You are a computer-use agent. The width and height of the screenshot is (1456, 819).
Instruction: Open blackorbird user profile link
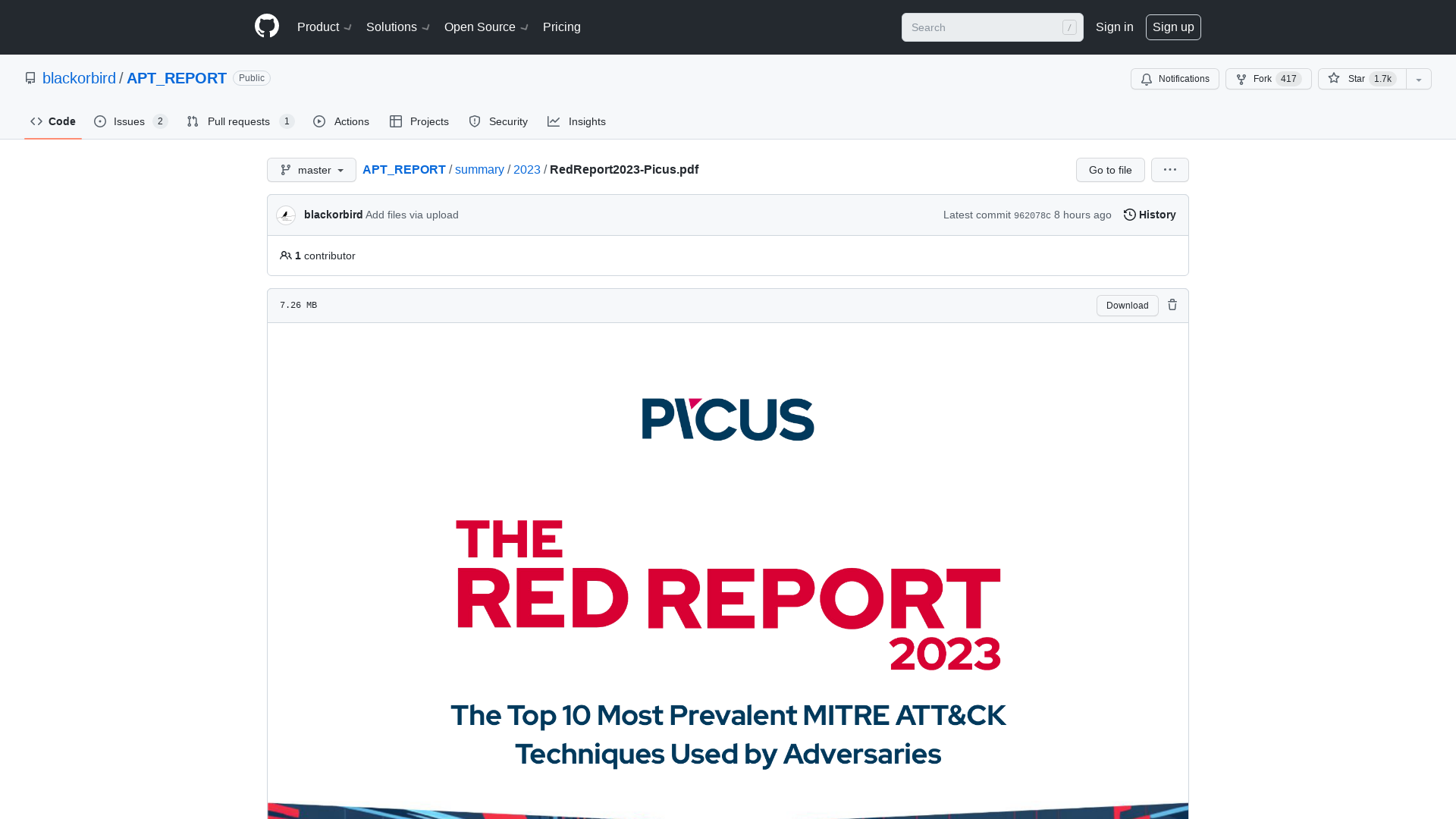click(79, 78)
